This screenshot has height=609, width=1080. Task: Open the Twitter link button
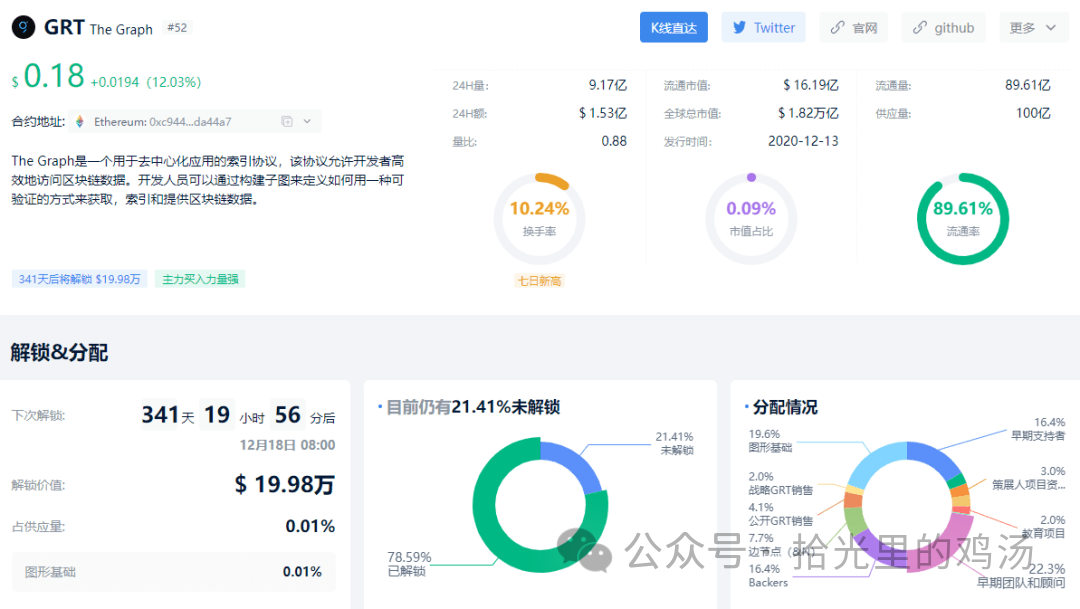[763, 28]
